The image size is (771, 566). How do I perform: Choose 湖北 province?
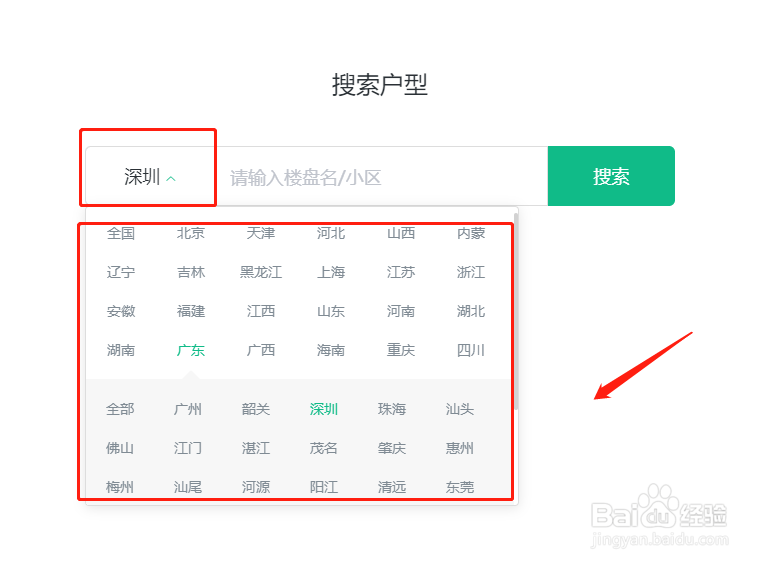point(471,311)
